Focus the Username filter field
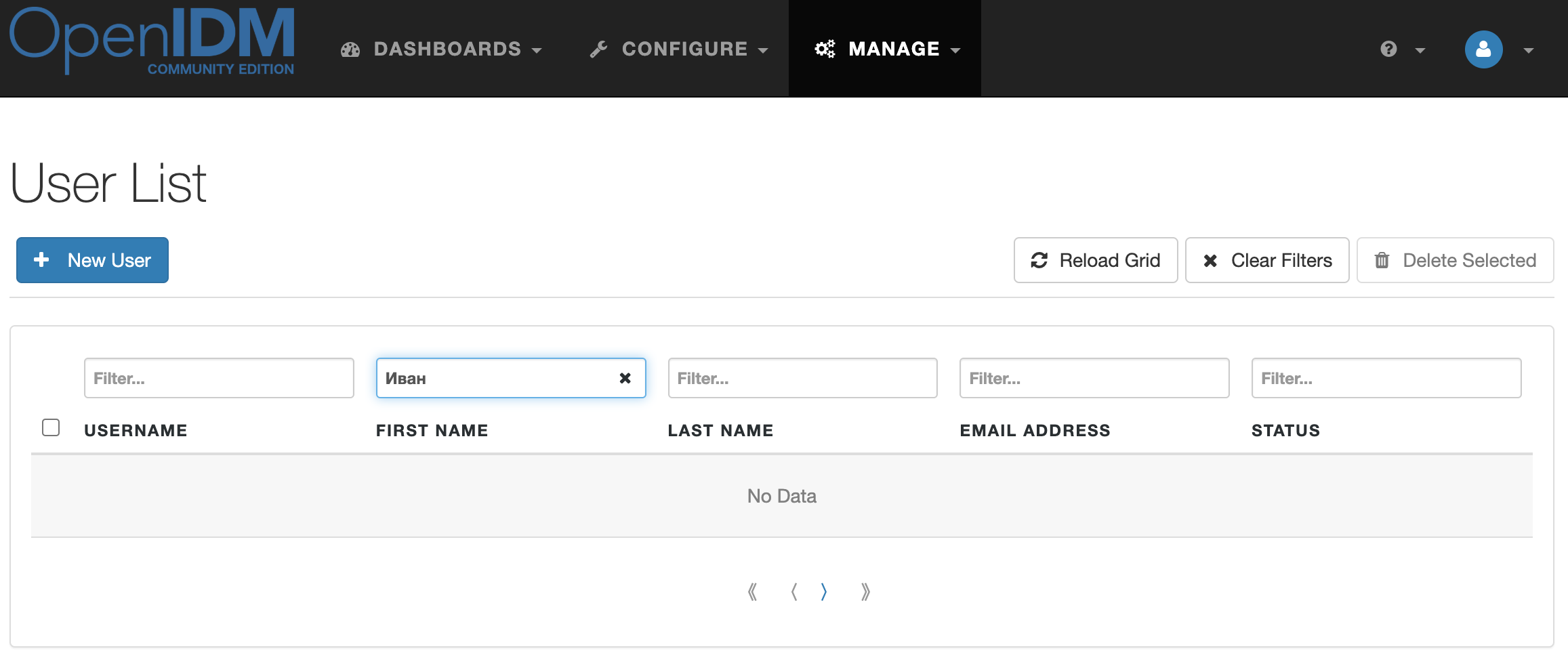The image size is (1568, 653). [219, 378]
